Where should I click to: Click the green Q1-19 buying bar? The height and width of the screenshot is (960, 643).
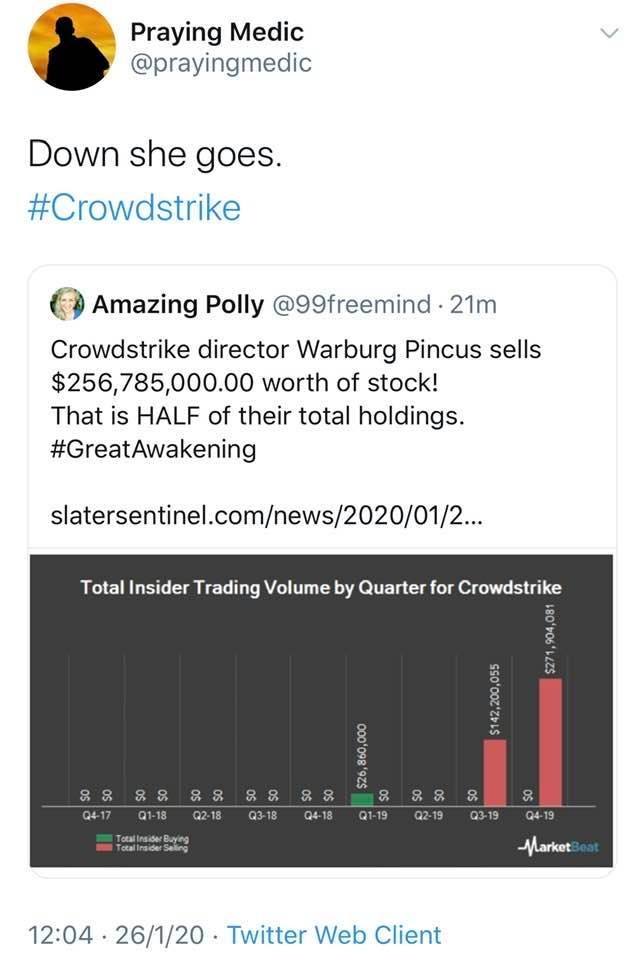click(362, 799)
